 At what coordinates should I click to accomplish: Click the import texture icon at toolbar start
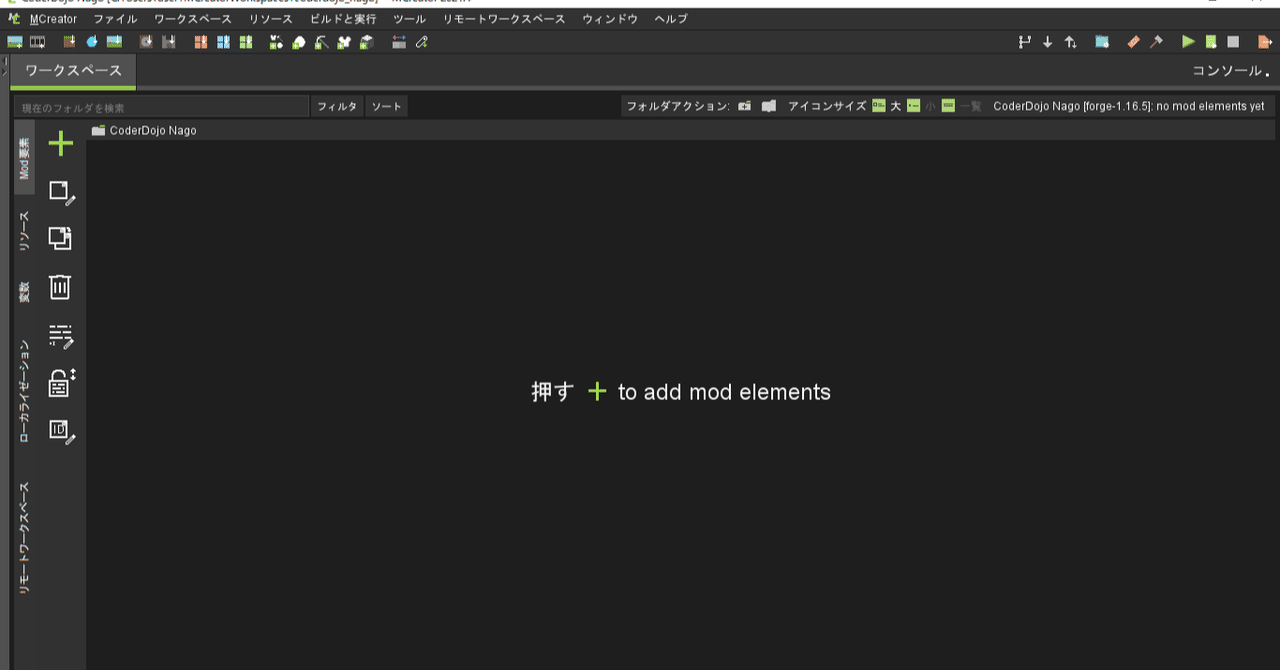[15, 42]
